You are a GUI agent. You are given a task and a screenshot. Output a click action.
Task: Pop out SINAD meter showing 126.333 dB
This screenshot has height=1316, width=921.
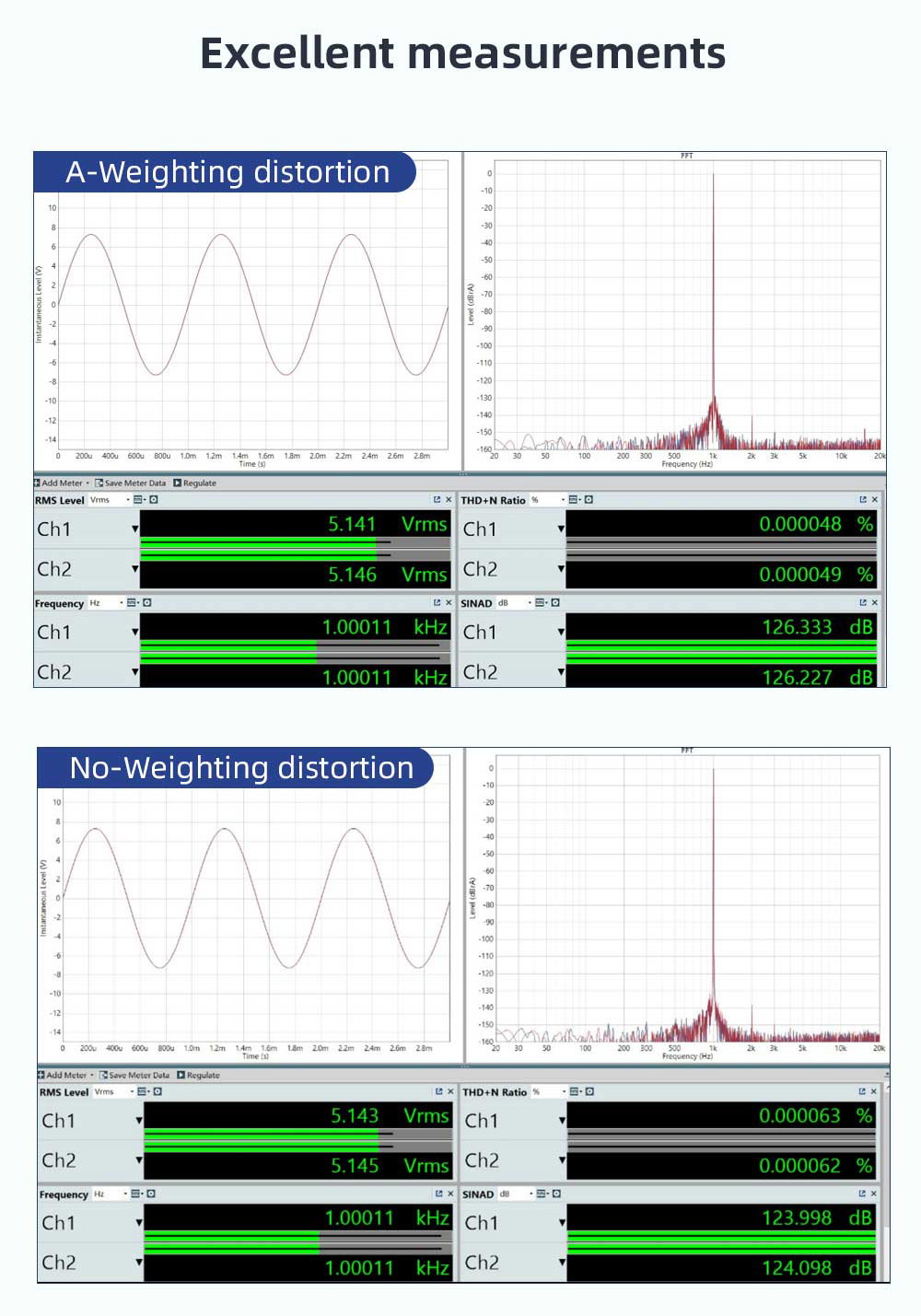(x=862, y=603)
